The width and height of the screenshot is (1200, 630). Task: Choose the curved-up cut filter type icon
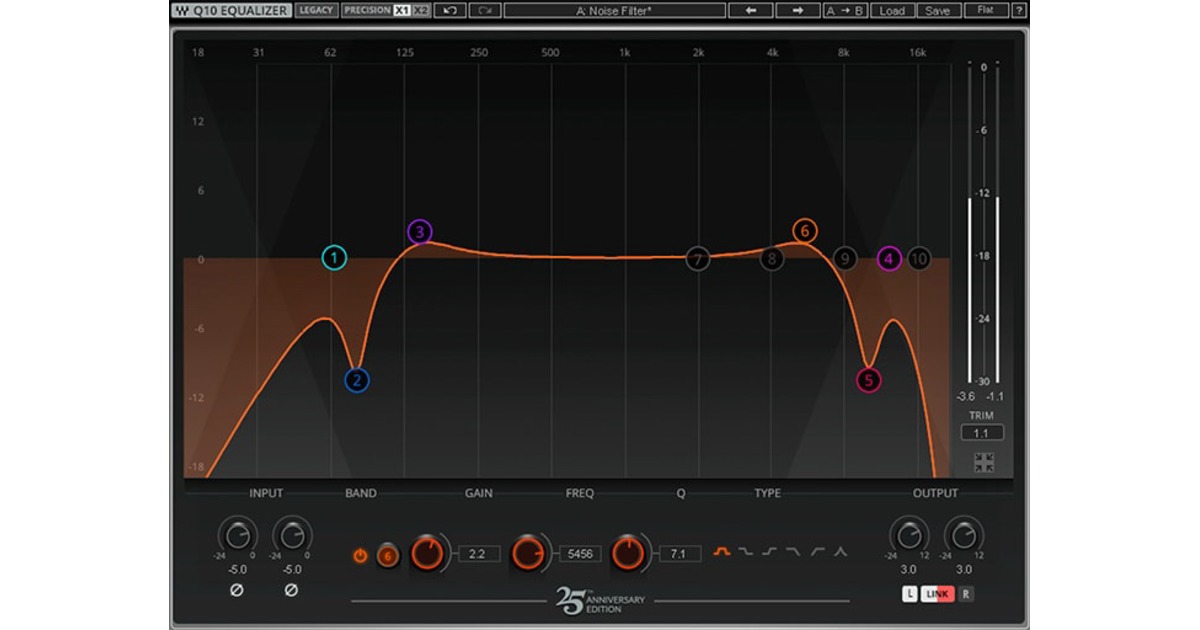818,551
